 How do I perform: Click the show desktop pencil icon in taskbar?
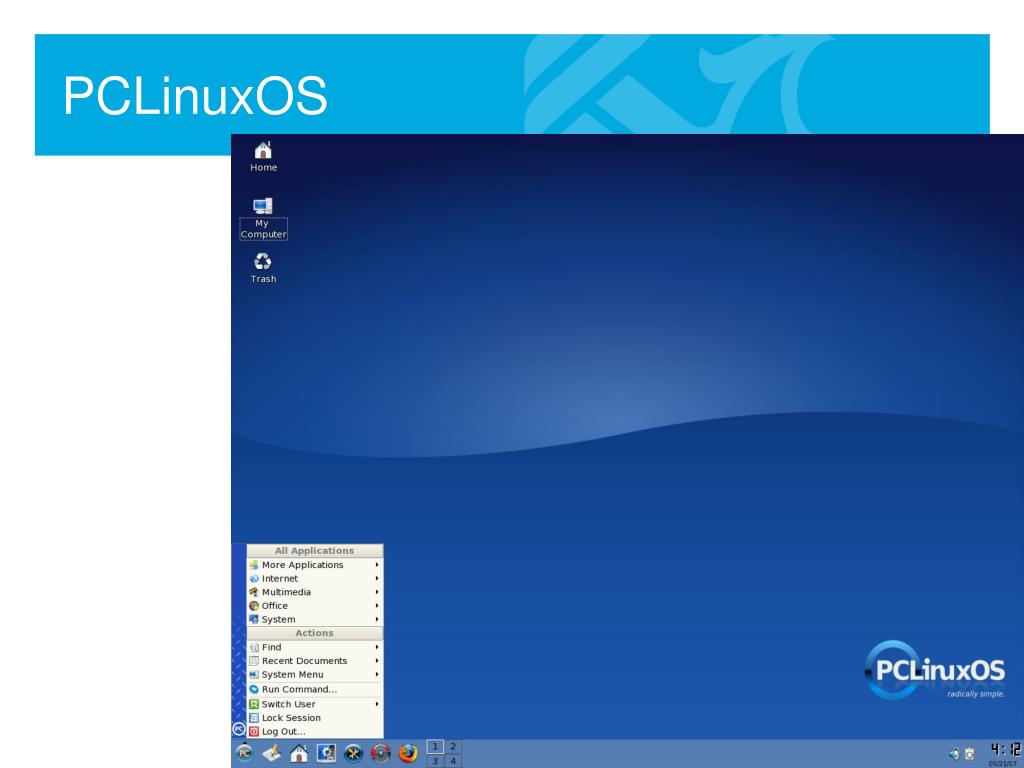coord(272,754)
